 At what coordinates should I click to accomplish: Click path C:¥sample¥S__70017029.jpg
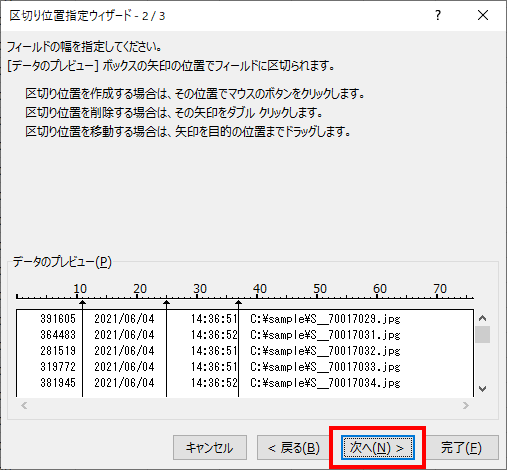tap(325, 319)
